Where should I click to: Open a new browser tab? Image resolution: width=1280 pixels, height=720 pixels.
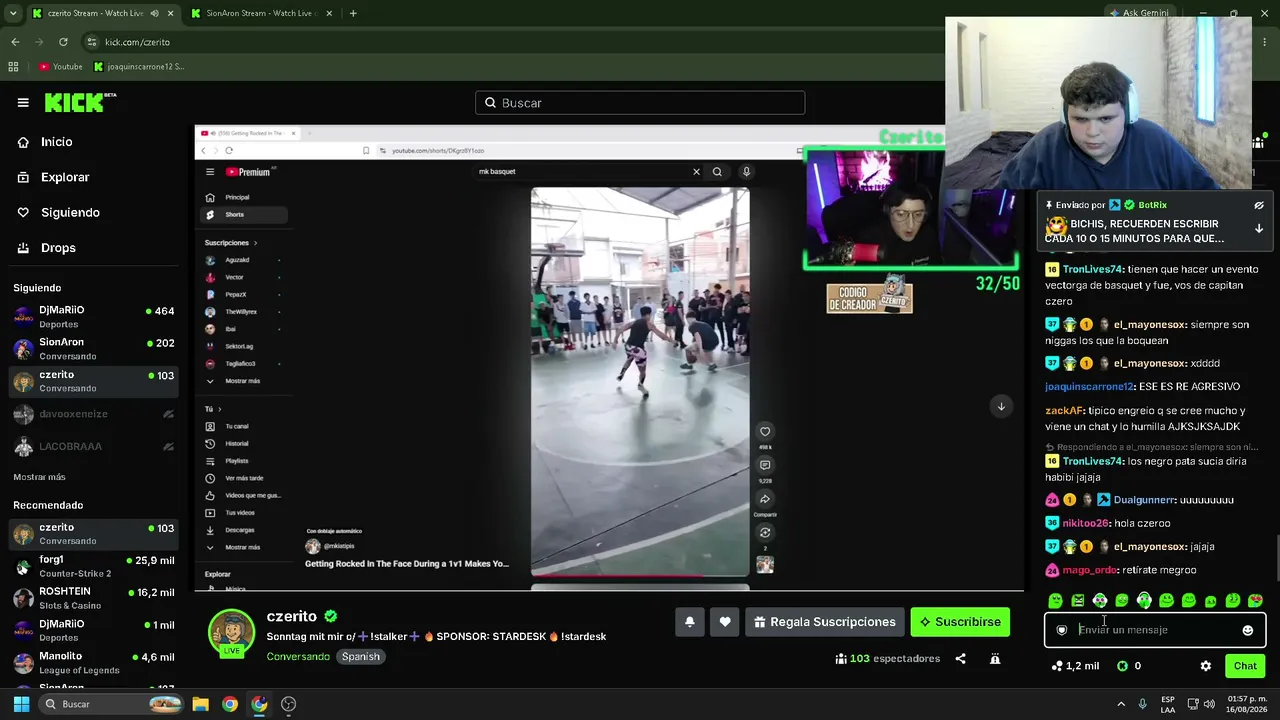(353, 13)
